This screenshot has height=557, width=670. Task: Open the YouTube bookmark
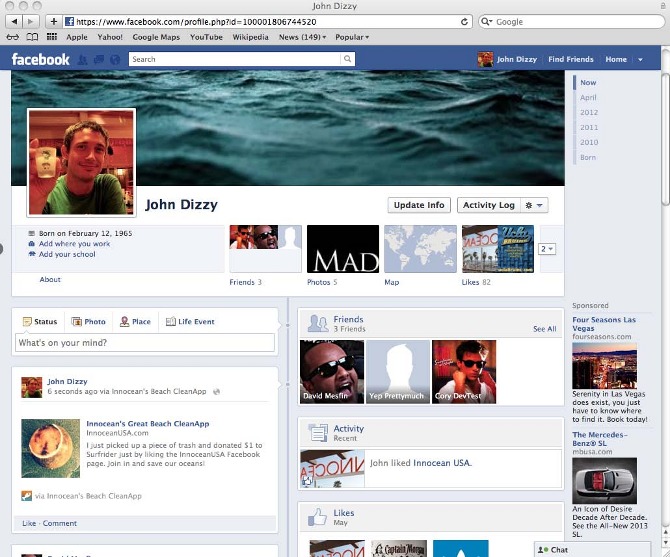click(x=206, y=37)
